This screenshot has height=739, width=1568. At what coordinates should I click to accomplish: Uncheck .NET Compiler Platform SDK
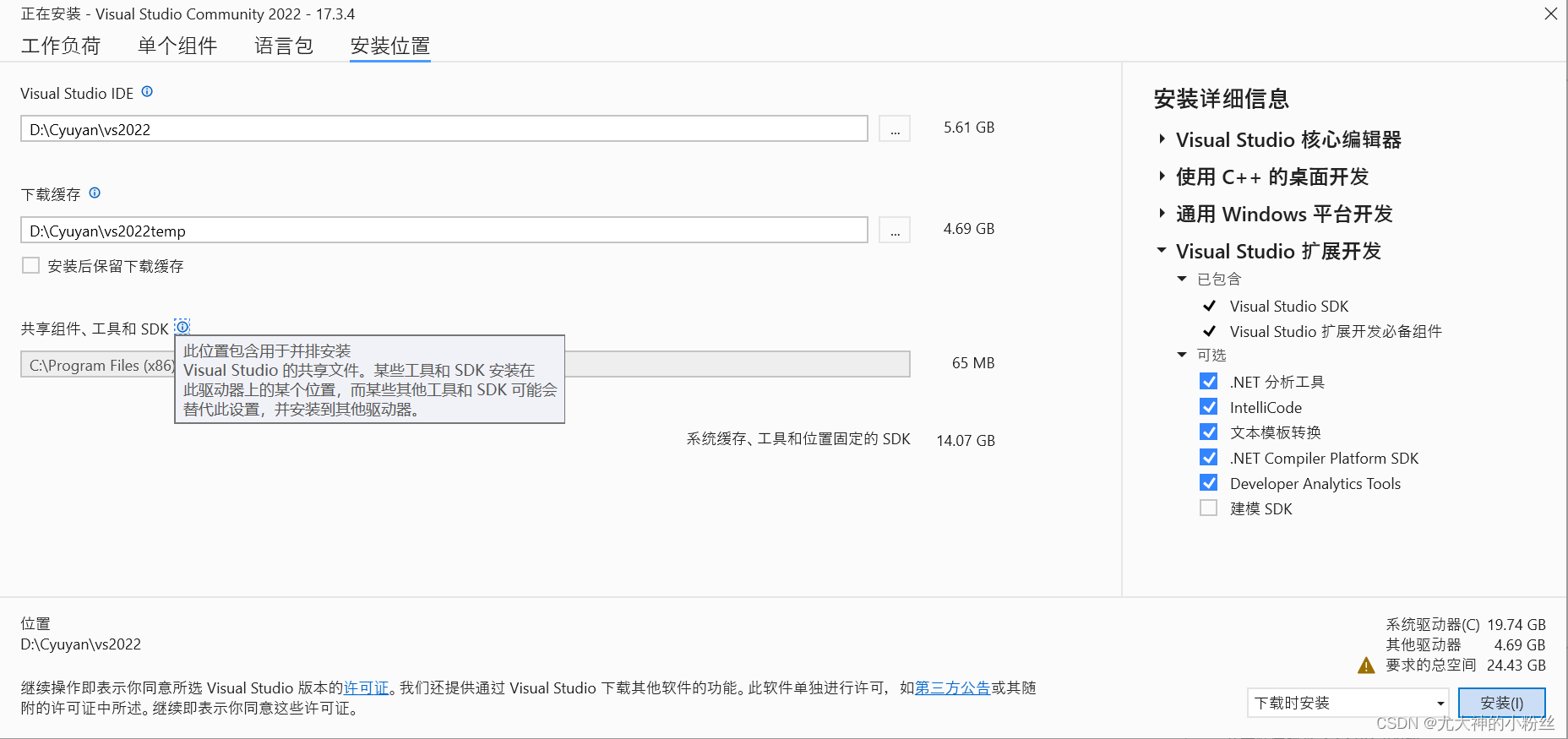coord(1209,458)
